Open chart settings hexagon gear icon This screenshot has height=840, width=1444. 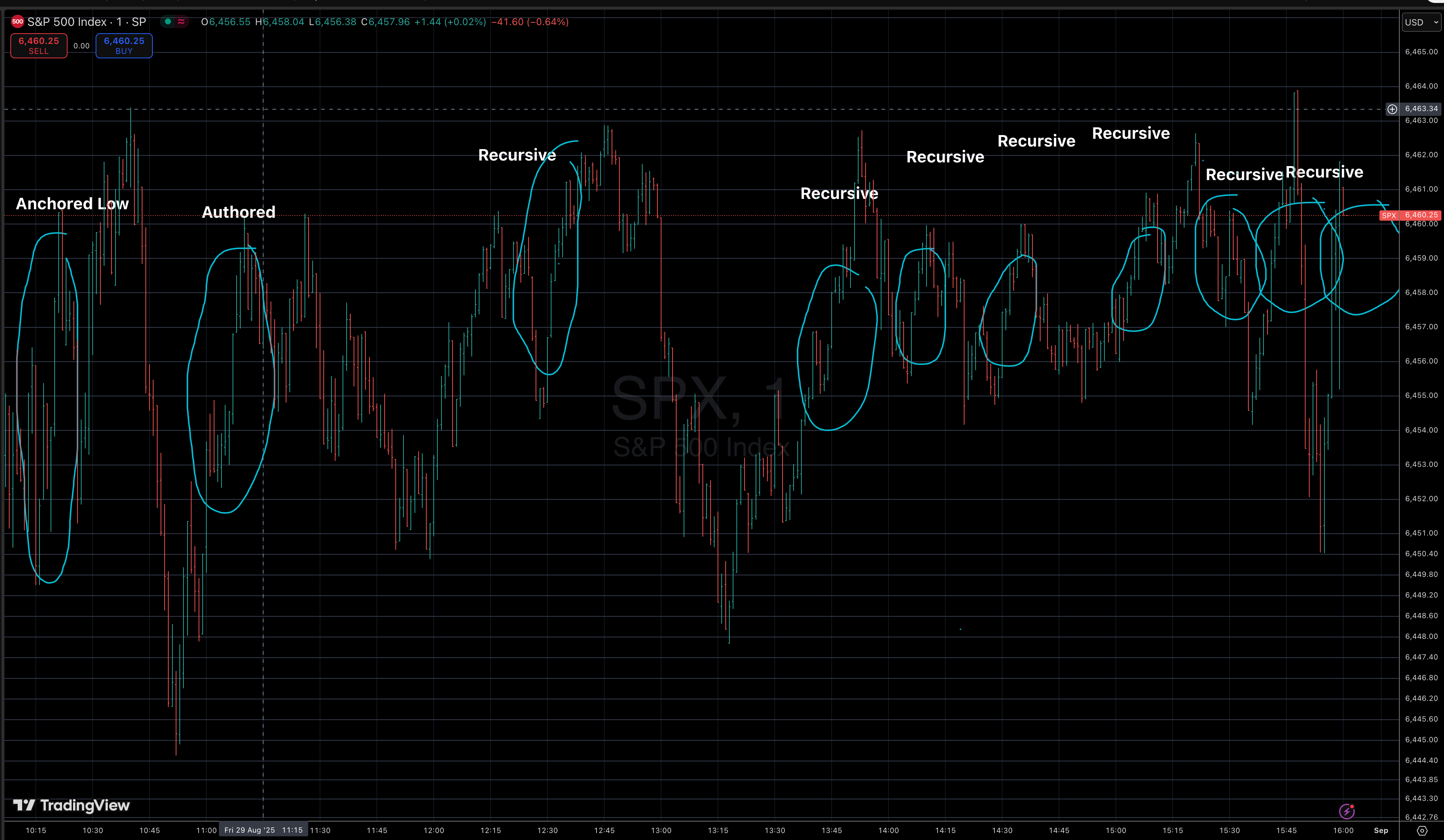coord(1421,830)
